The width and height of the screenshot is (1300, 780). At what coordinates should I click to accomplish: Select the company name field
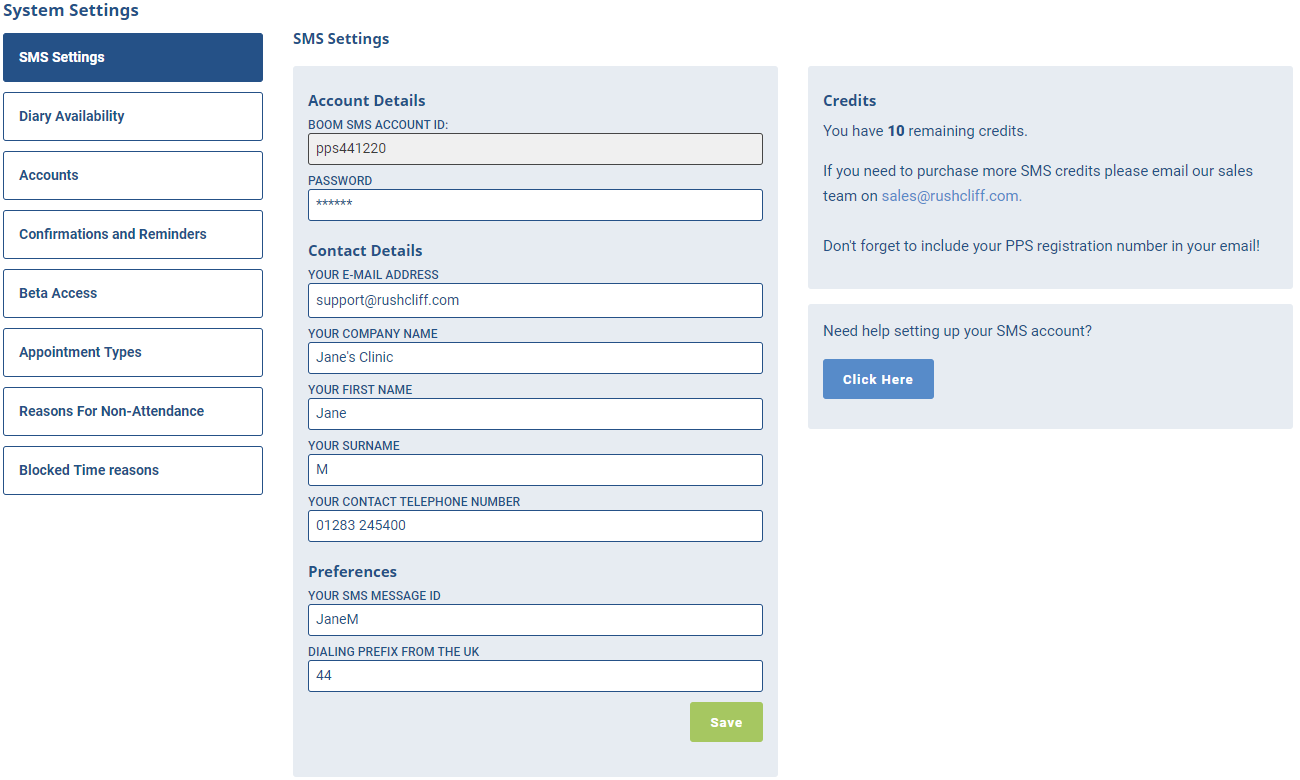tap(535, 358)
